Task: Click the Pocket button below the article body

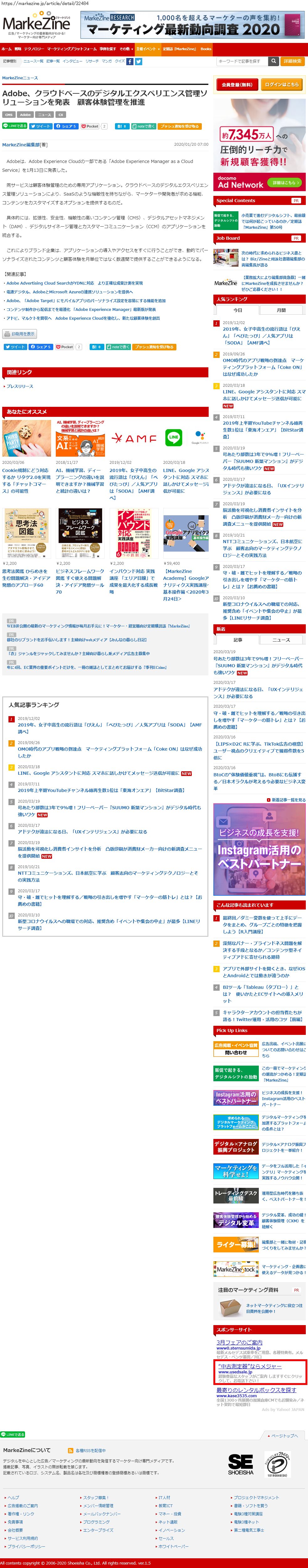Action: 65,347
